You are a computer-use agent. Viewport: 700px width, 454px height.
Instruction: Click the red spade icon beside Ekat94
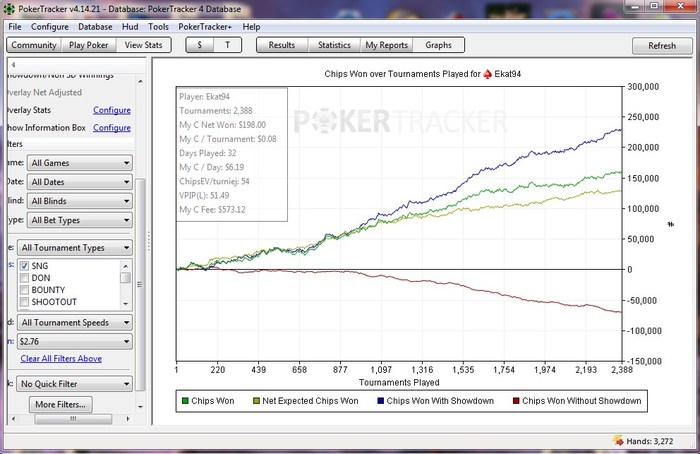point(488,74)
